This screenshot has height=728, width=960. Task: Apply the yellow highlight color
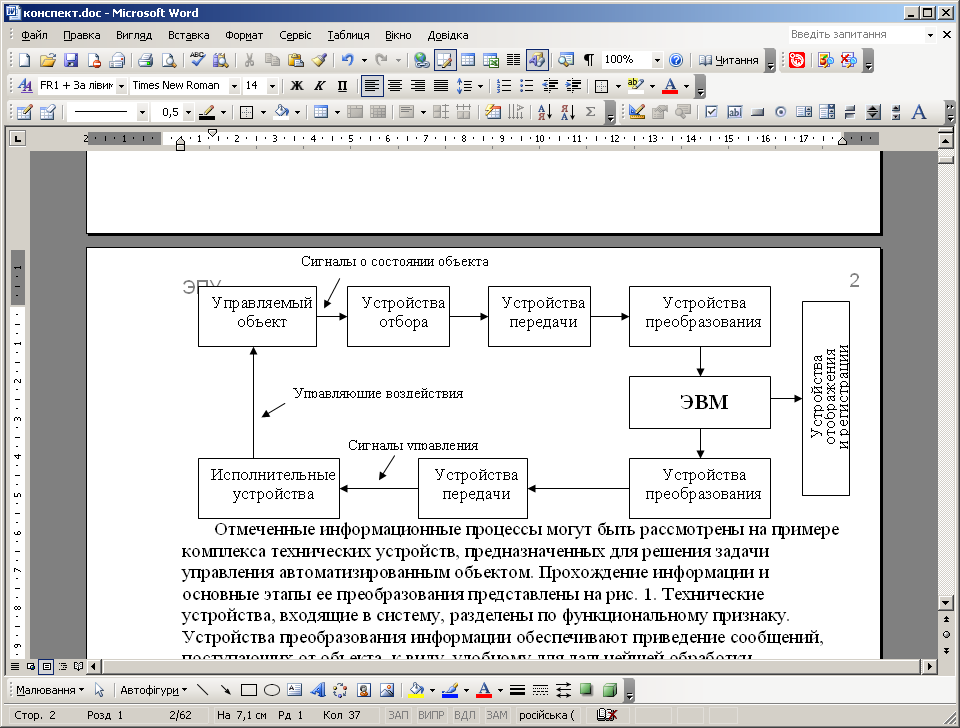tap(636, 86)
